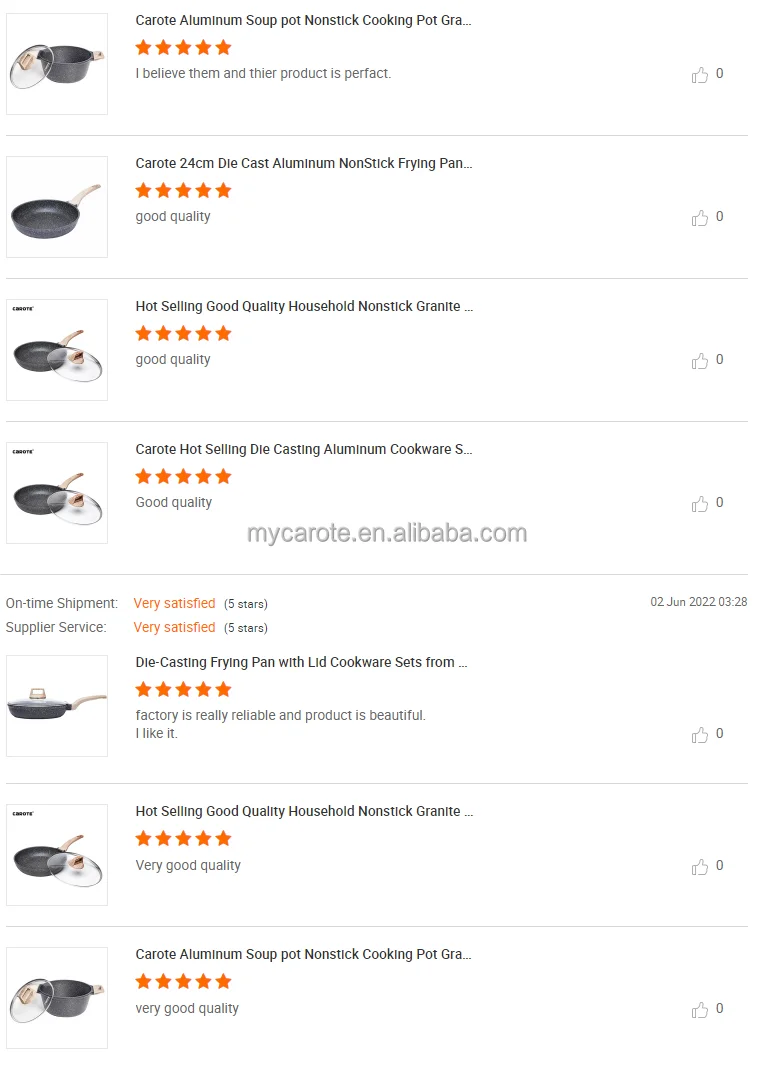
Task: Open soup pot thumbnail beside "very good quality" review
Action: coord(57,998)
